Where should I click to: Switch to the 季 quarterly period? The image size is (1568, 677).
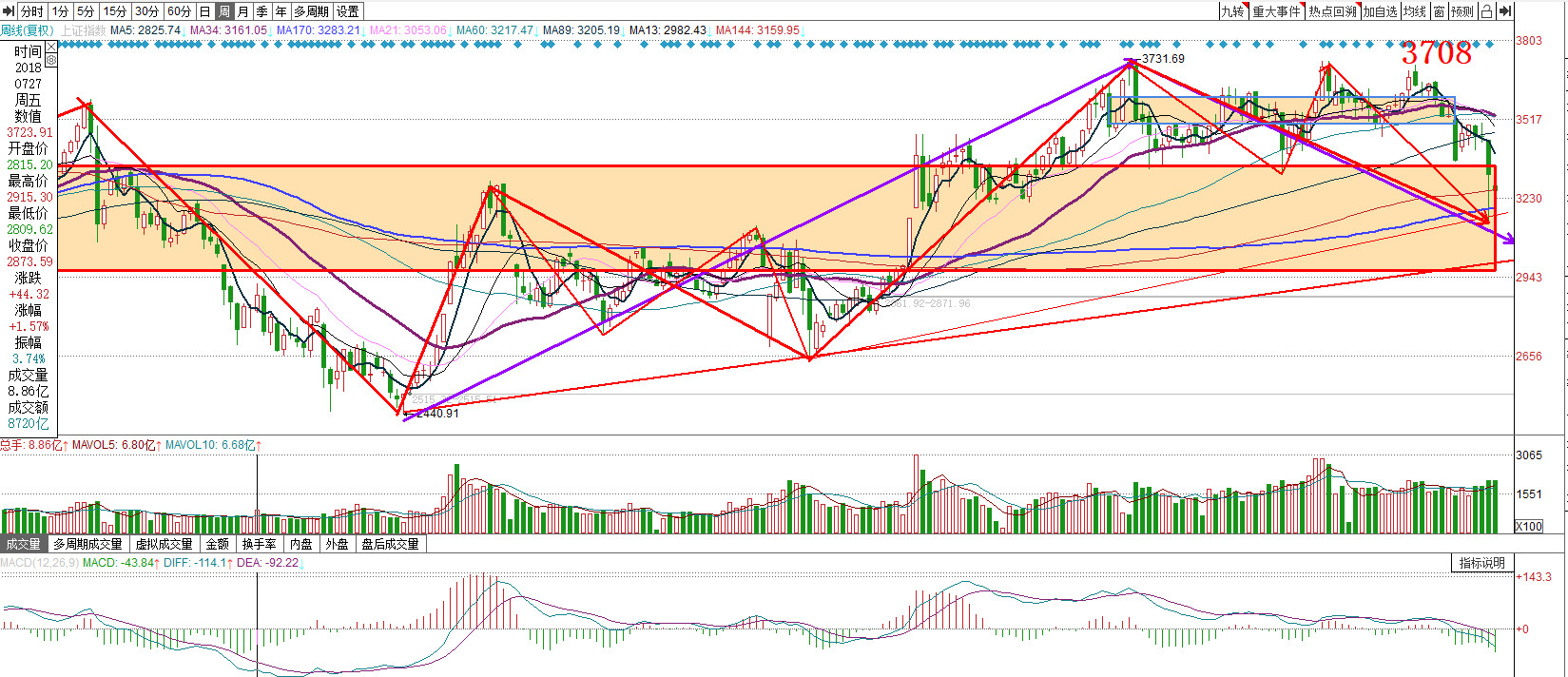pyautogui.click(x=261, y=11)
